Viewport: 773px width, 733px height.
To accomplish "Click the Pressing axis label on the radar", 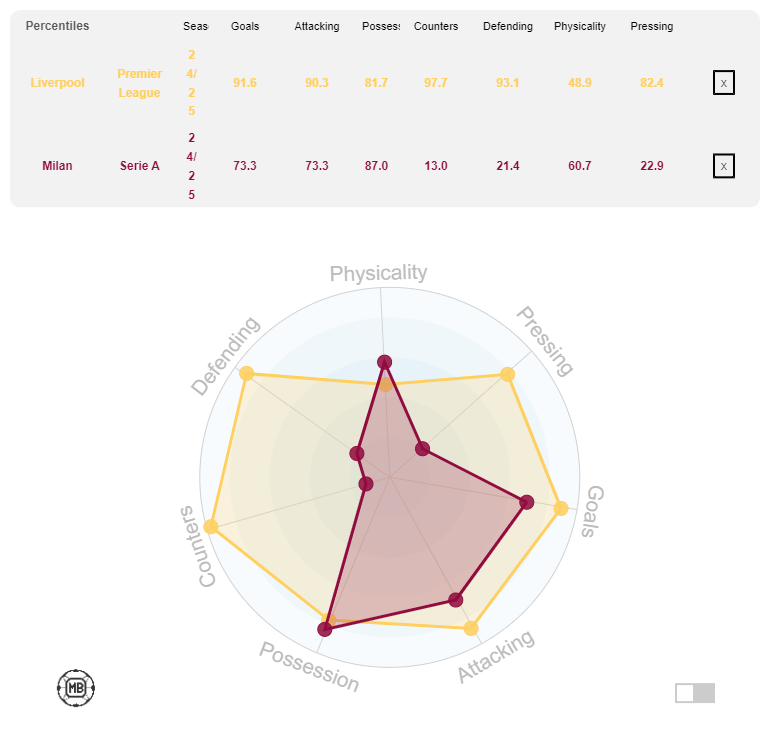I will (545, 341).
